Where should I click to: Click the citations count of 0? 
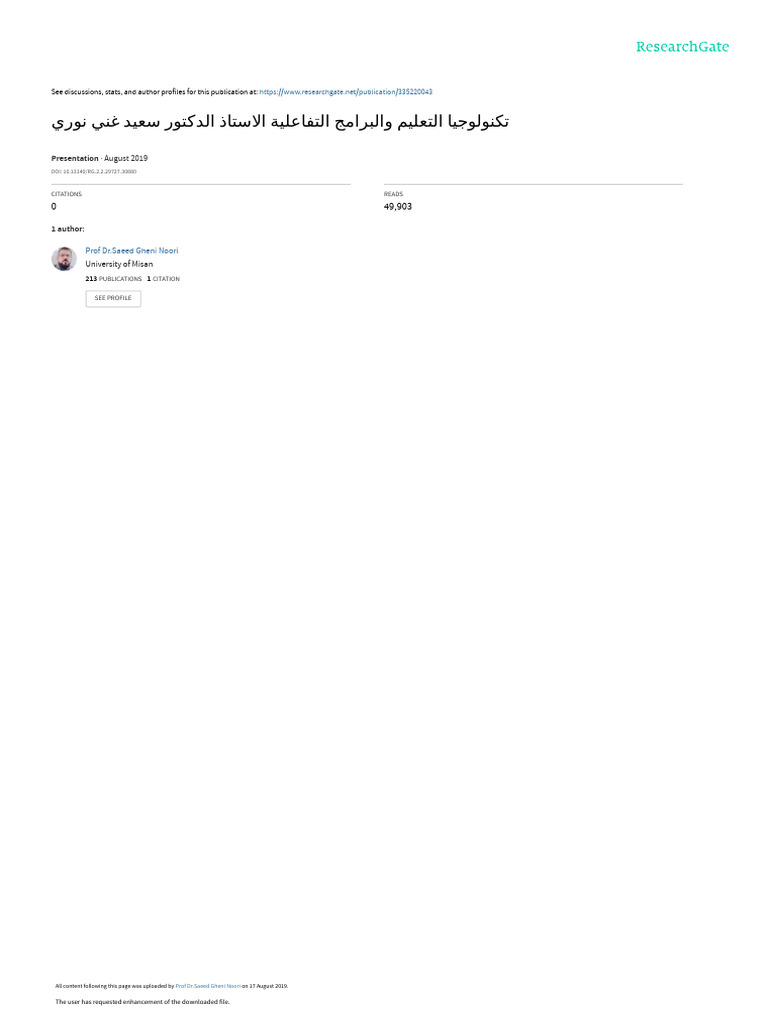pos(54,207)
